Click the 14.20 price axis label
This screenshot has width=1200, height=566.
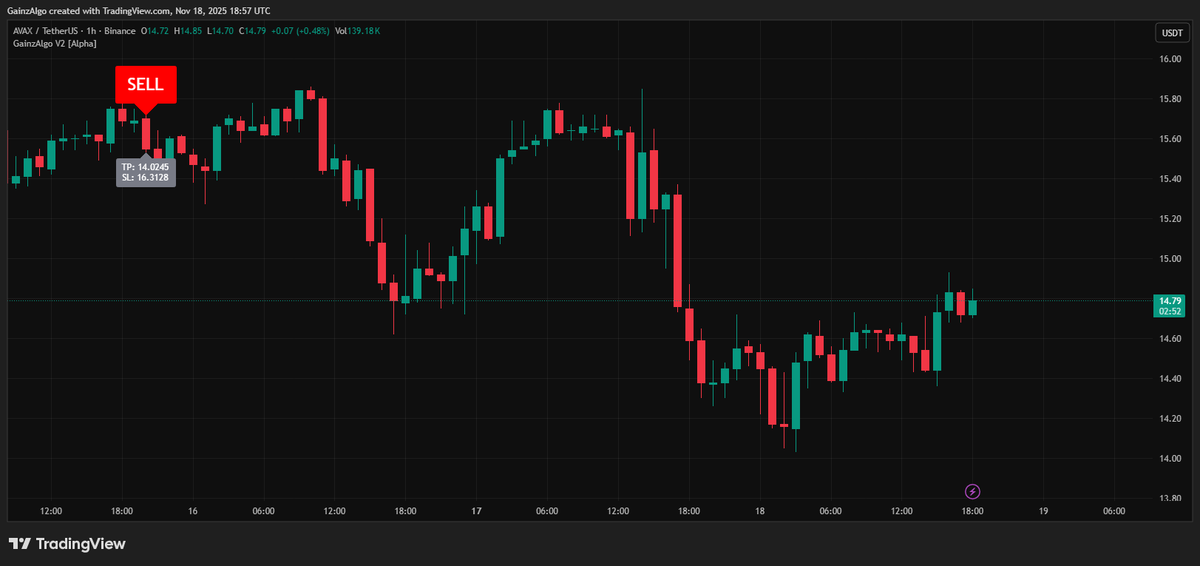coord(1171,419)
